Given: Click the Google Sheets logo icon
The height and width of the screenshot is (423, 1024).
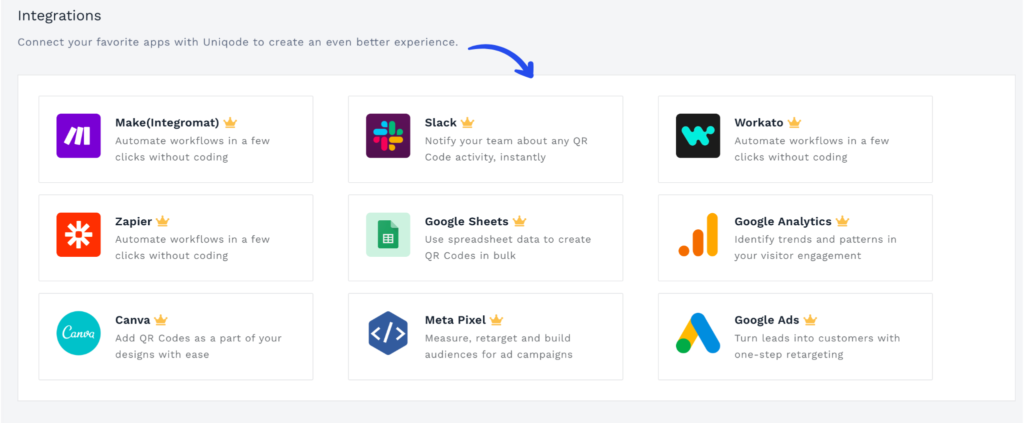Looking at the screenshot, I should tap(388, 235).
